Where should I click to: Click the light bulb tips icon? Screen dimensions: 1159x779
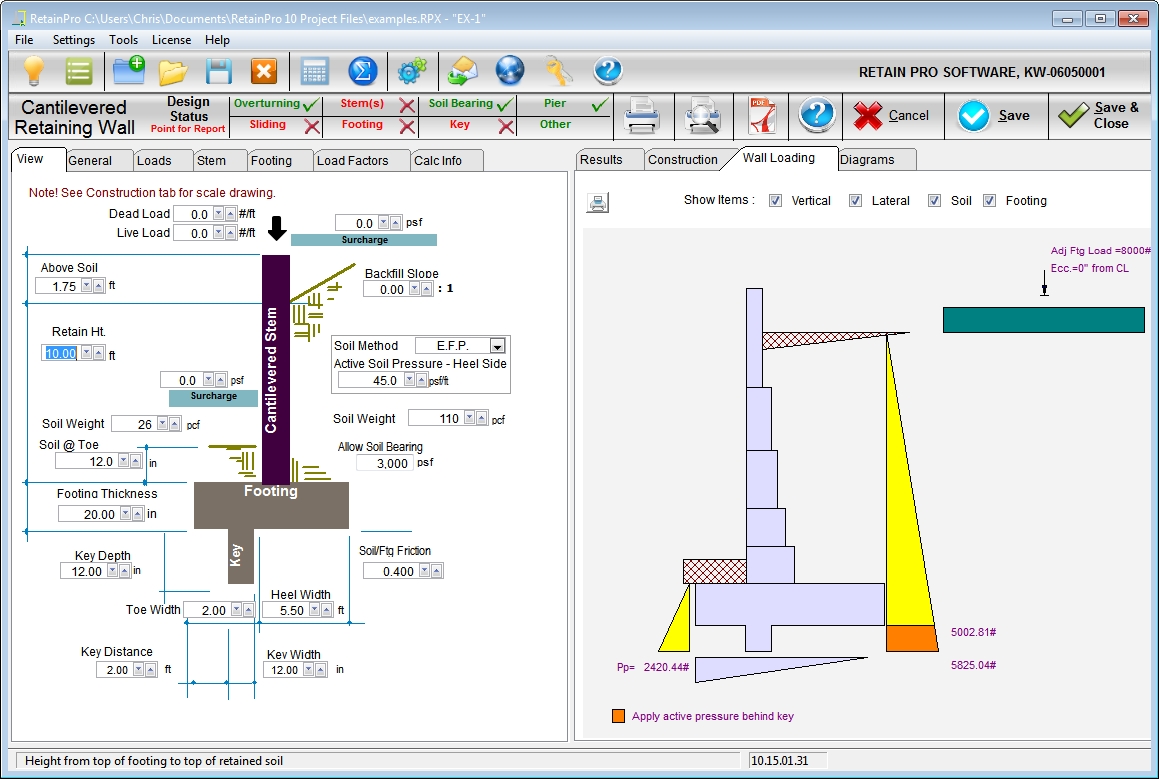33,72
